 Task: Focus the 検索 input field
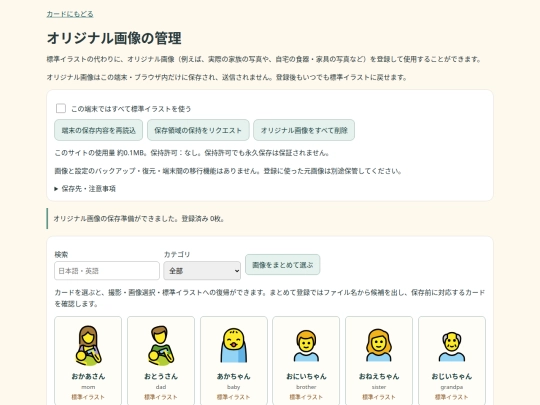click(x=107, y=271)
